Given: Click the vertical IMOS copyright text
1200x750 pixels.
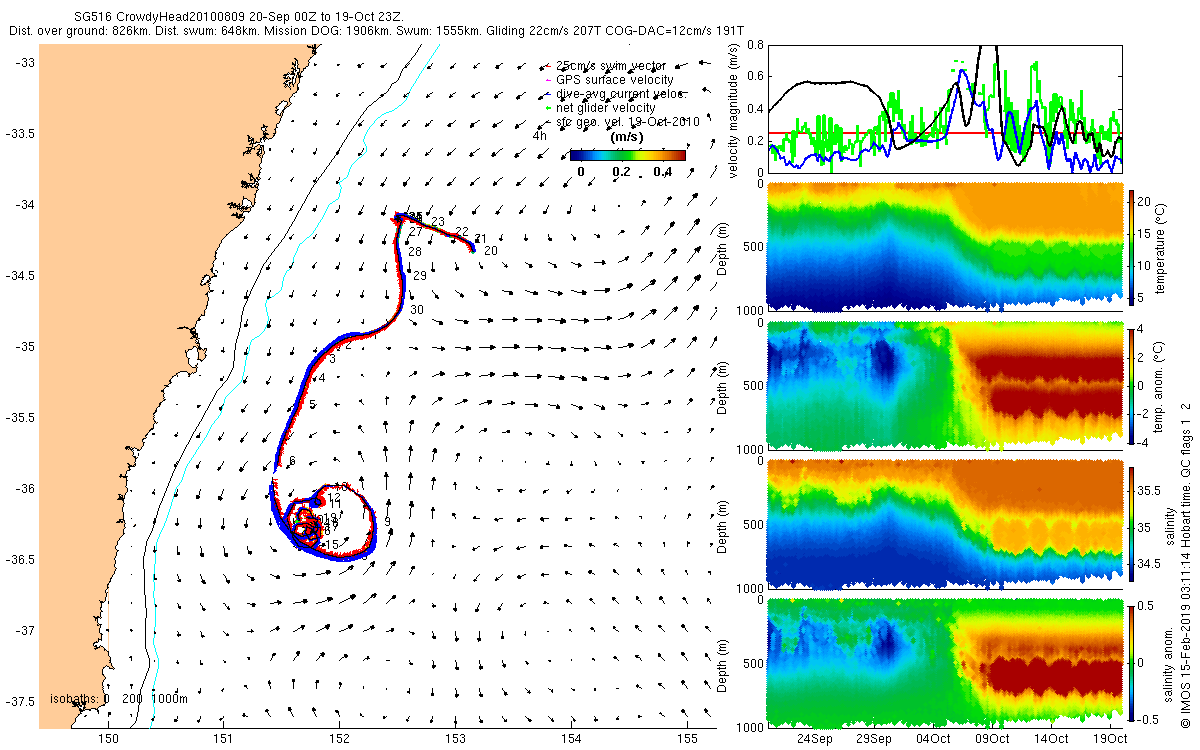Looking at the screenshot, I should (1186, 567).
